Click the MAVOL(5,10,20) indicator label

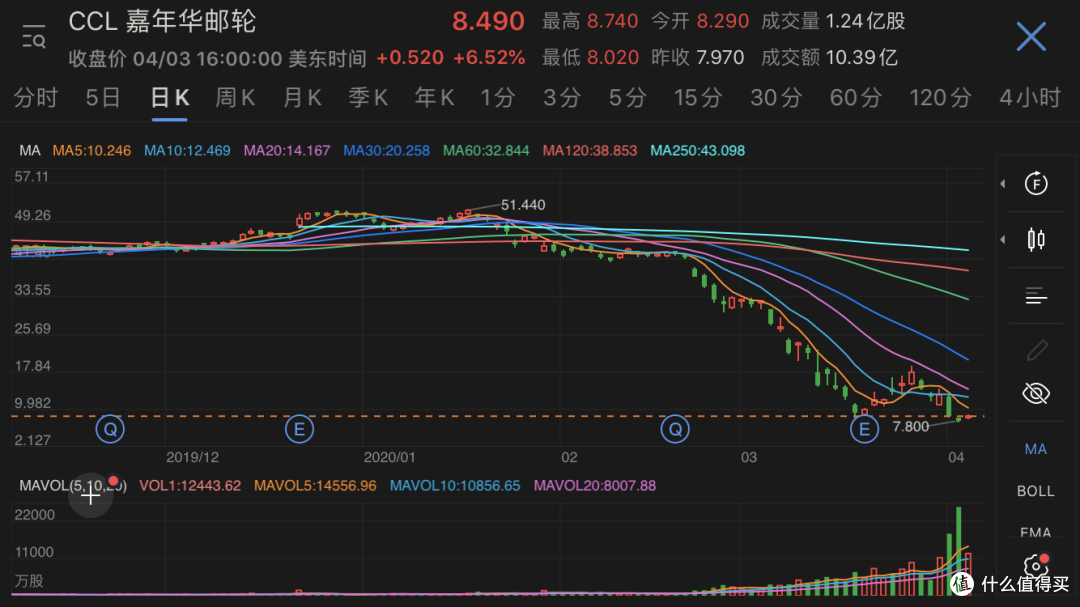click(73, 486)
